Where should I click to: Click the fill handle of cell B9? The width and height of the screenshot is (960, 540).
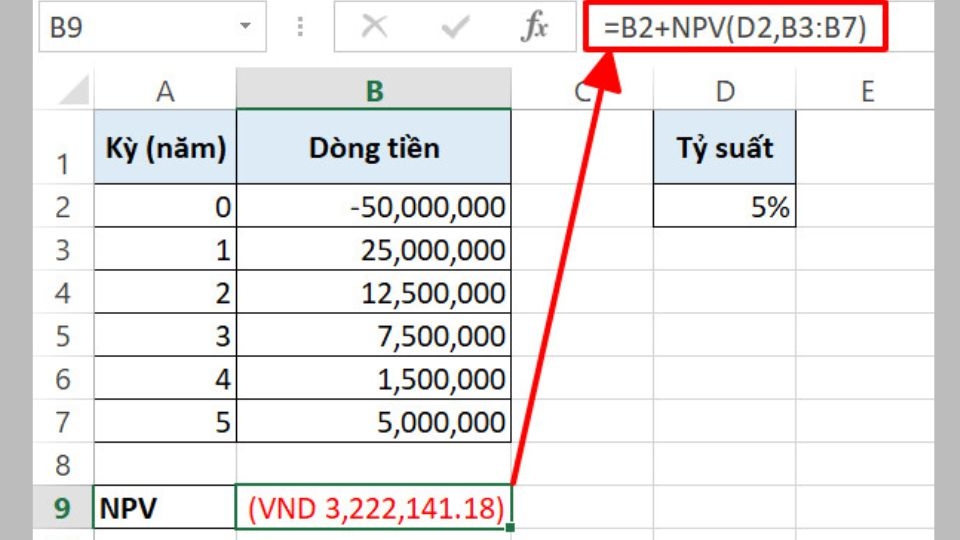511,527
